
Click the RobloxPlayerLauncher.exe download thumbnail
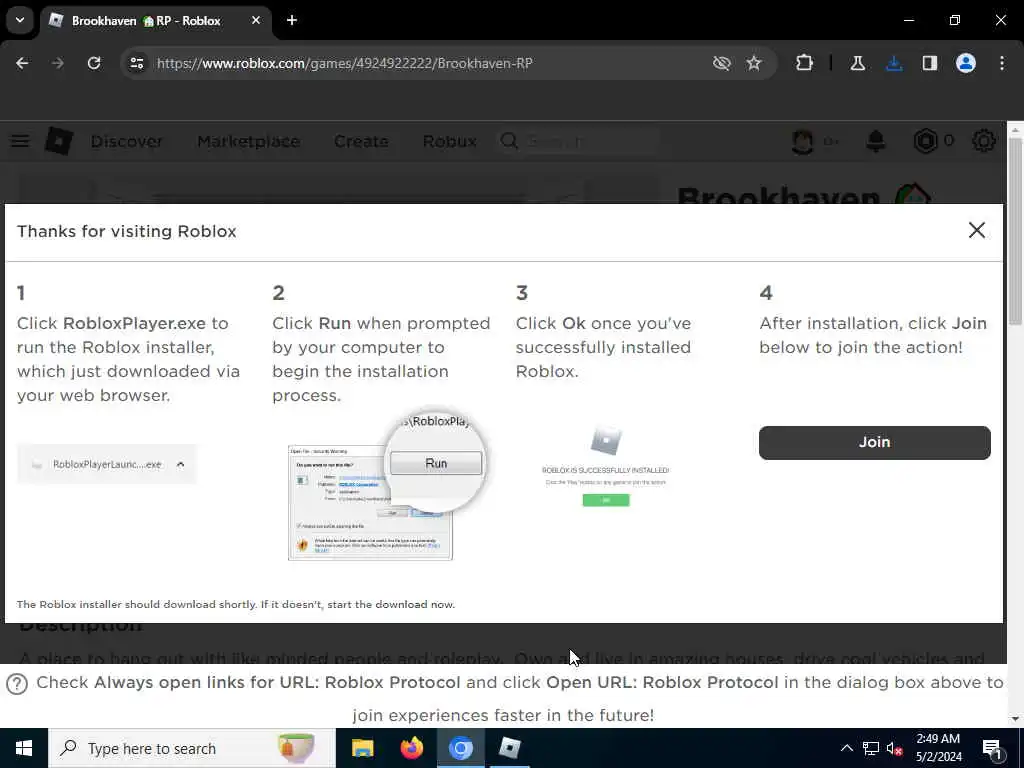click(107, 464)
